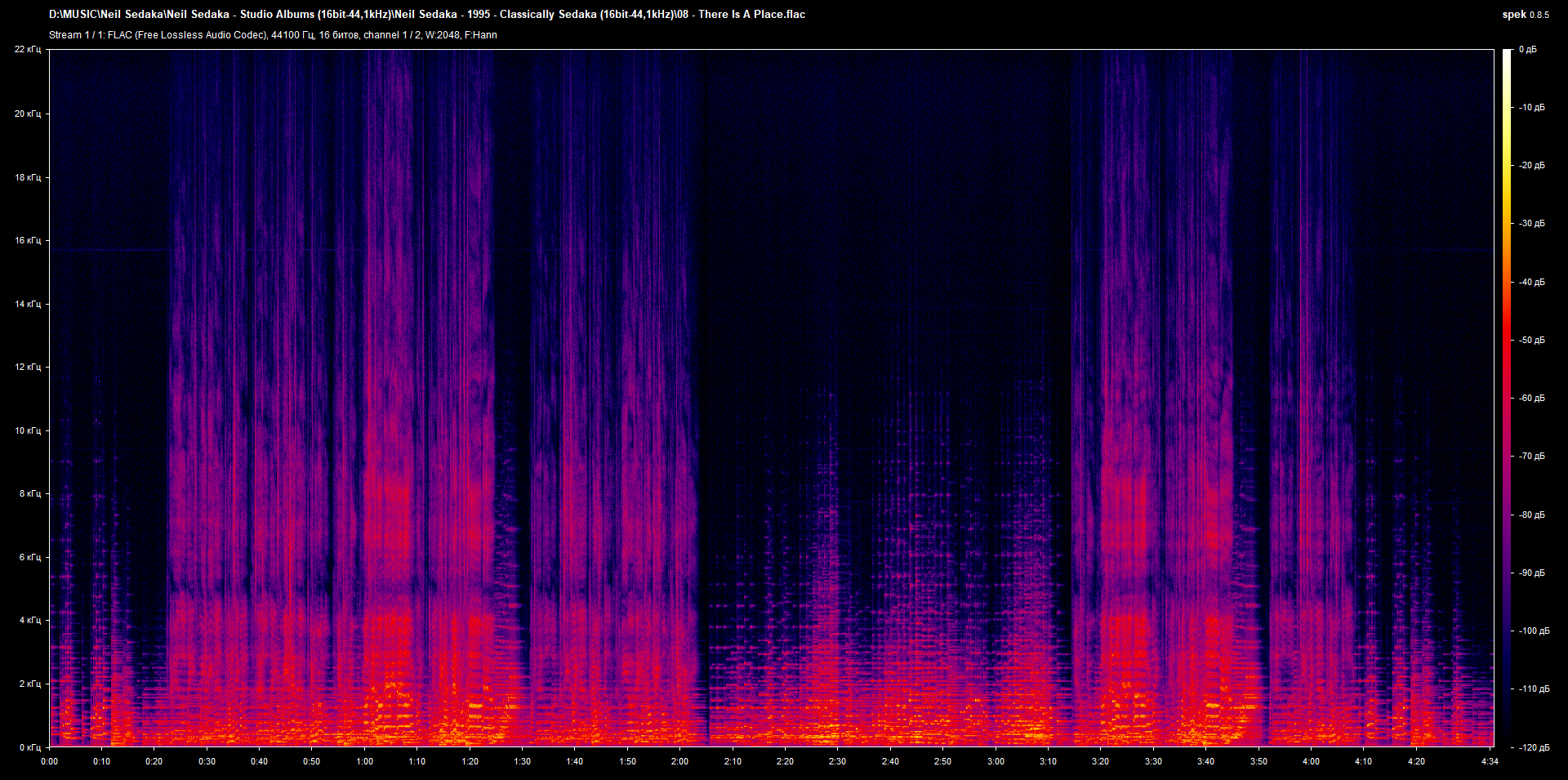Click the '0 кГц' frequency axis label
Image resolution: width=1568 pixels, height=780 pixels.
pos(30,747)
